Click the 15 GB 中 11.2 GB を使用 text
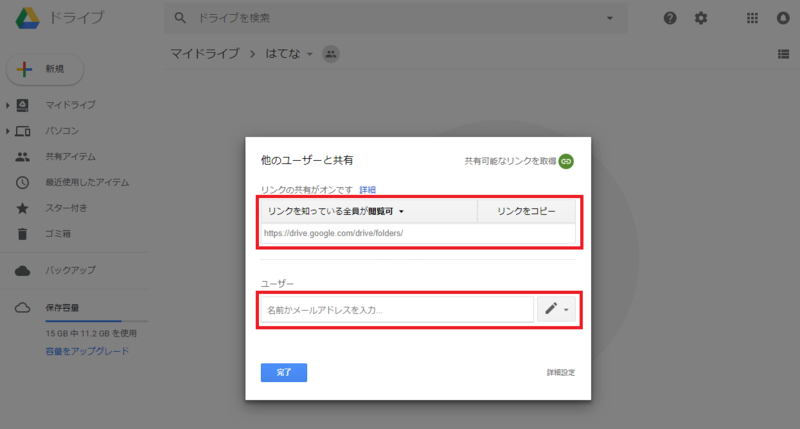Screen dimensions: 800x429 (91, 334)
